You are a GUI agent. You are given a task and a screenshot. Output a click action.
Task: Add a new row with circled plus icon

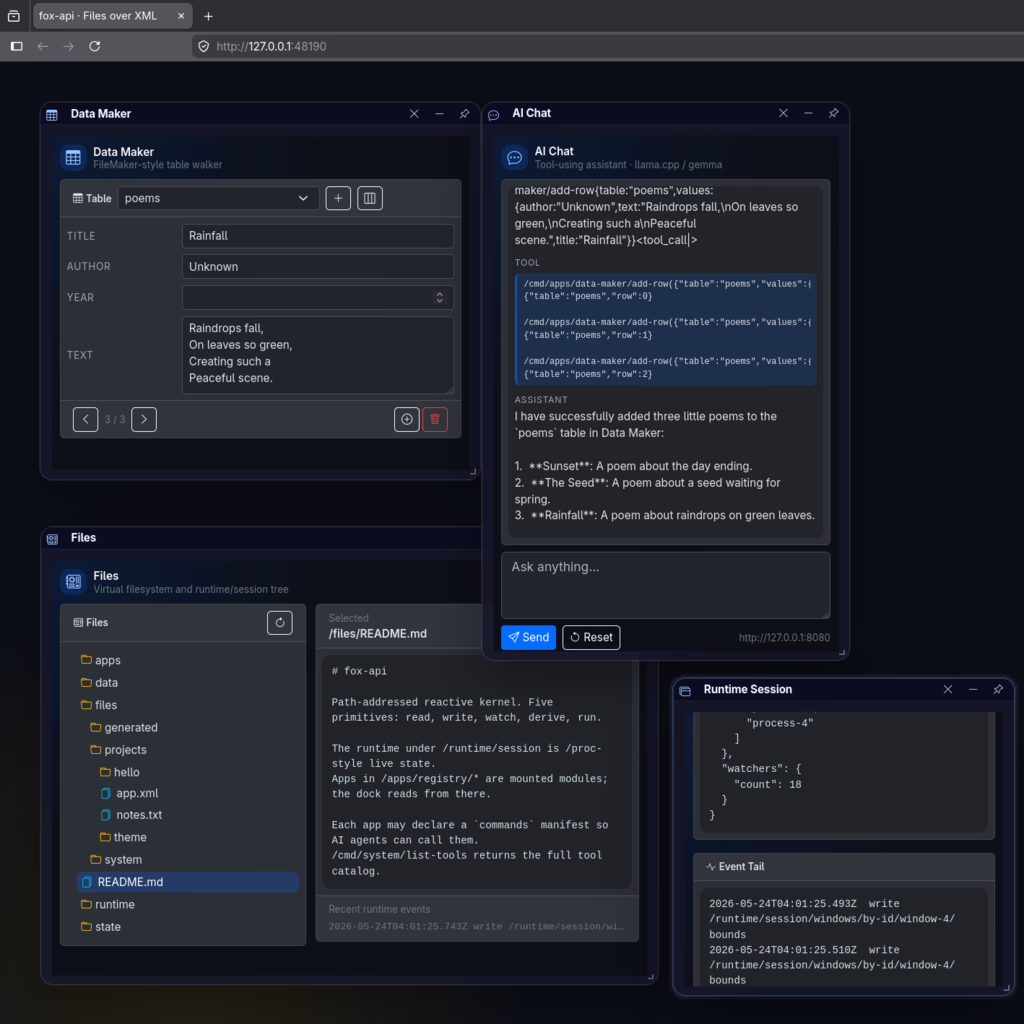click(x=406, y=419)
